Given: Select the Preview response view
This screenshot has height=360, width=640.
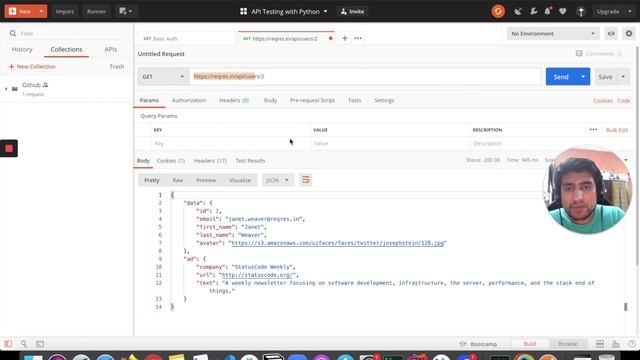Looking at the screenshot, I should tap(206, 180).
